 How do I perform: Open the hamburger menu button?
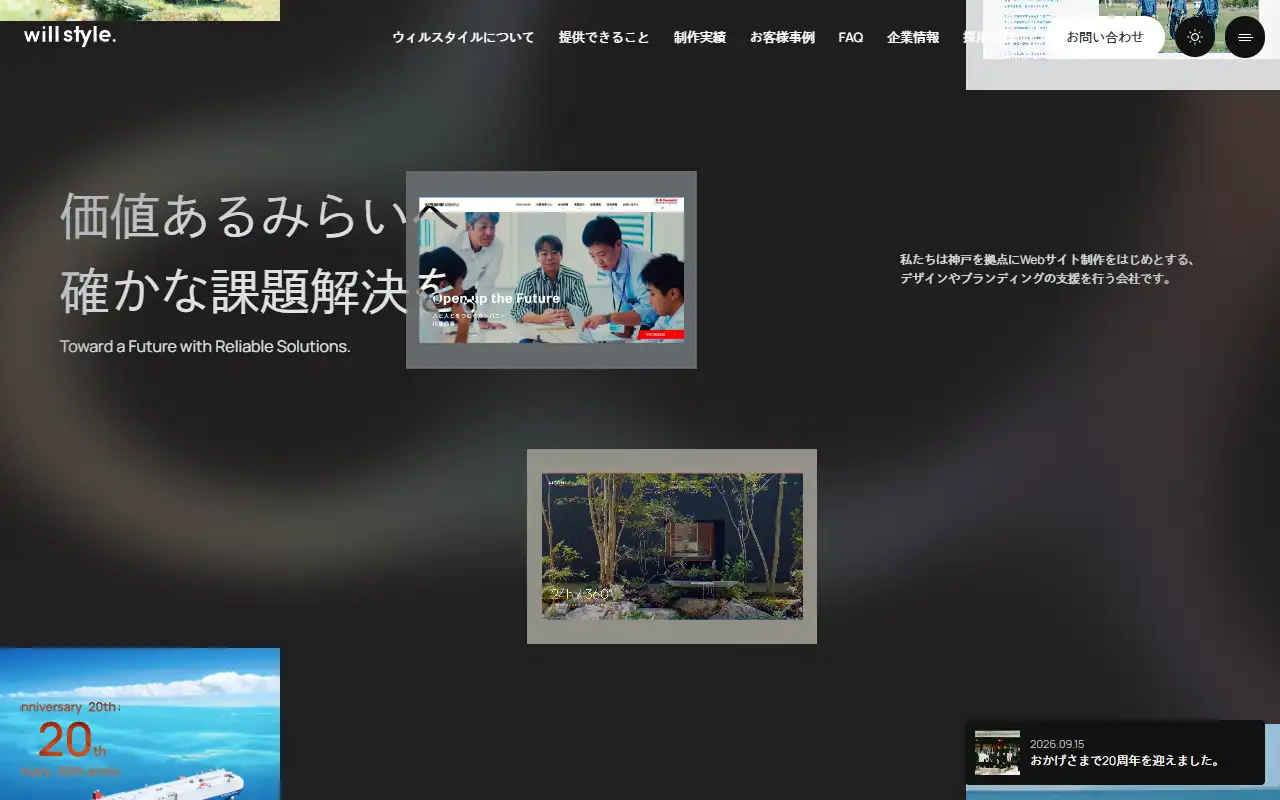click(1245, 37)
